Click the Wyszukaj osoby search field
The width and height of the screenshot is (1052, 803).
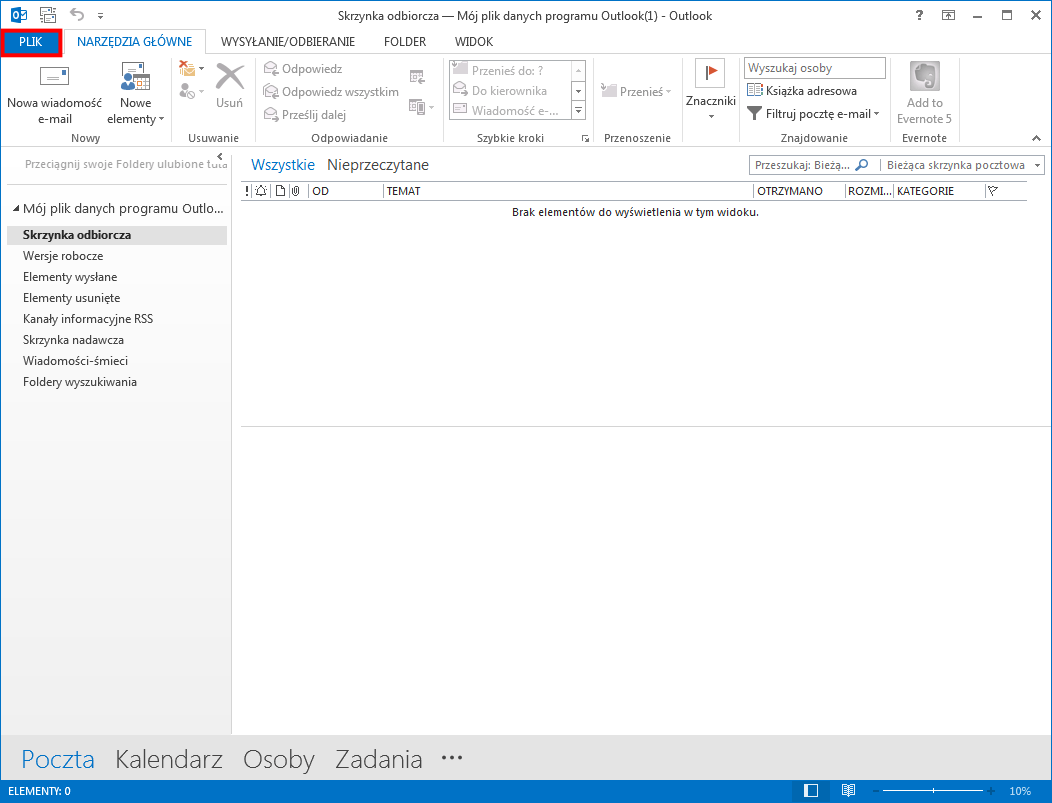[814, 68]
